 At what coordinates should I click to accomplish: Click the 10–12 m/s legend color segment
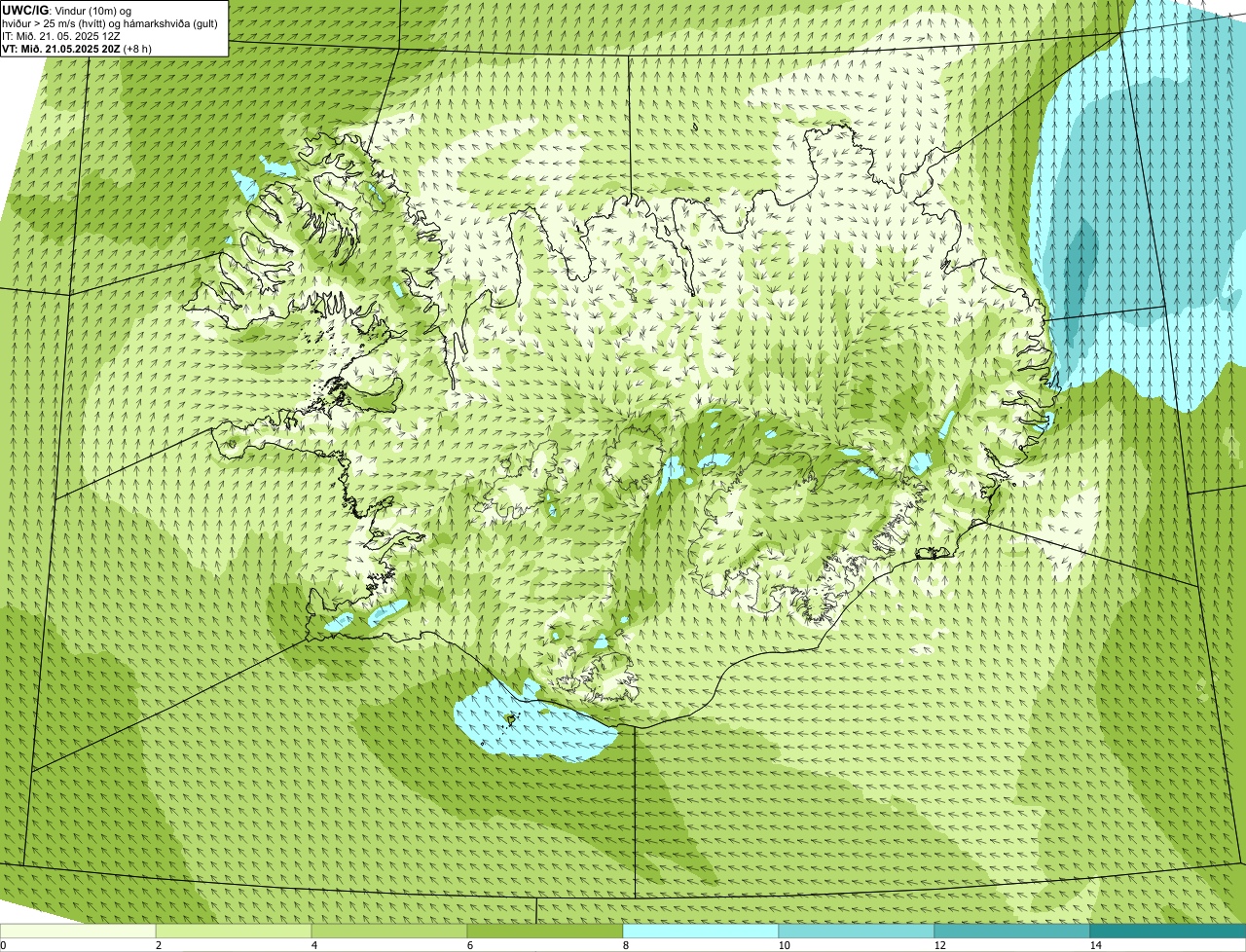click(857, 931)
